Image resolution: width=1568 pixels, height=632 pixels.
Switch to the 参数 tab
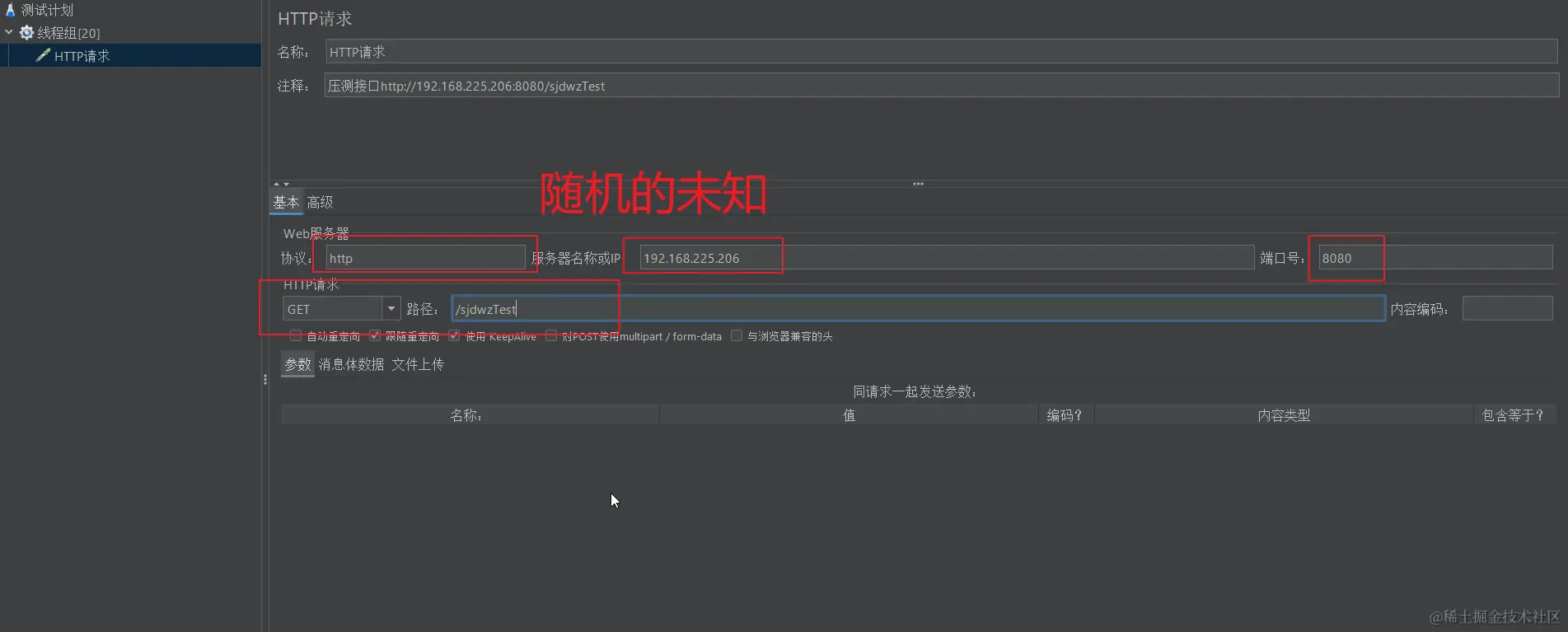coord(297,364)
